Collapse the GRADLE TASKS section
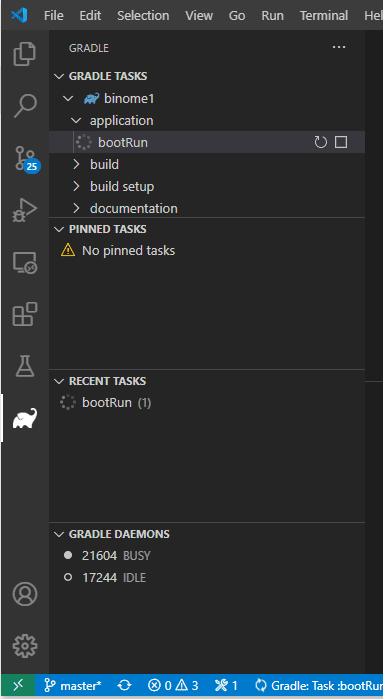This screenshot has height=699, width=383. 59,76
